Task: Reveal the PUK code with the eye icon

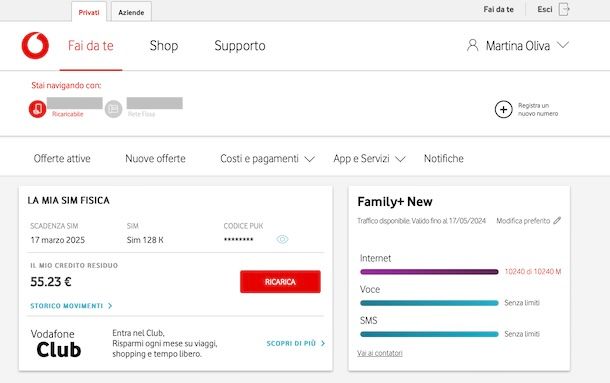Action: (282, 239)
